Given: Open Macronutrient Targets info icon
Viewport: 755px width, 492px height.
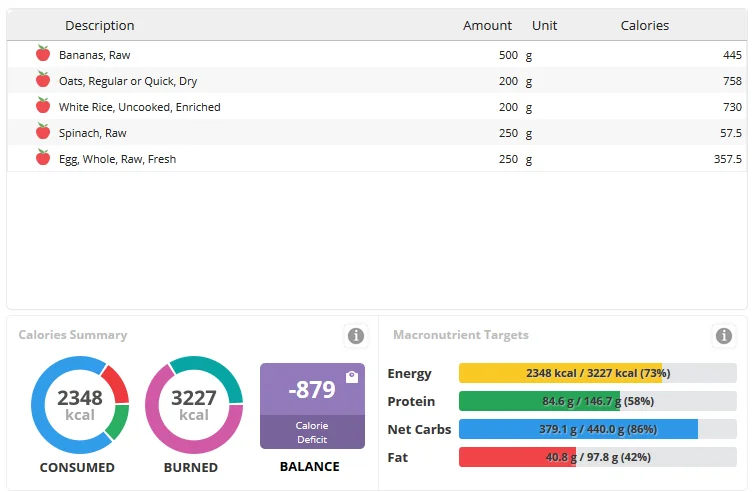Looking at the screenshot, I should [x=723, y=336].
